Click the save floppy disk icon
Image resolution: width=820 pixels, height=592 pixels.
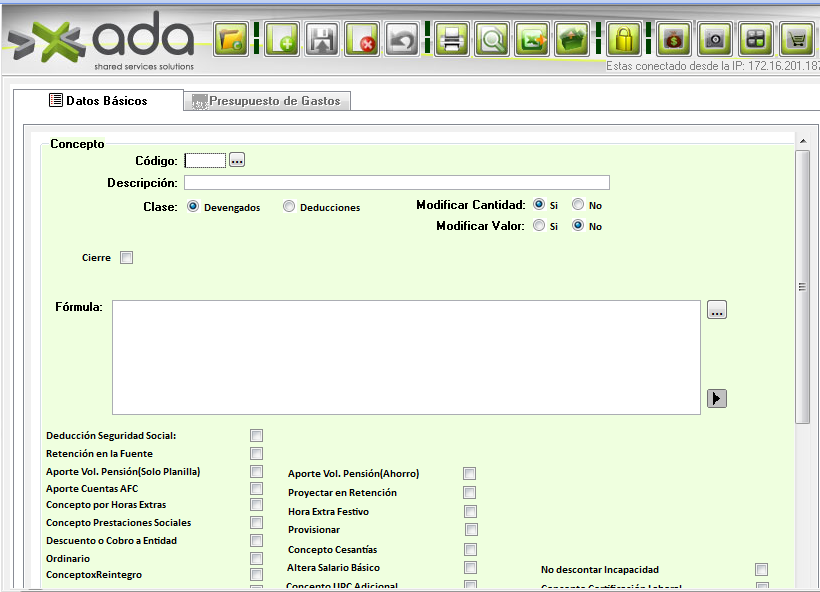tap(322, 40)
